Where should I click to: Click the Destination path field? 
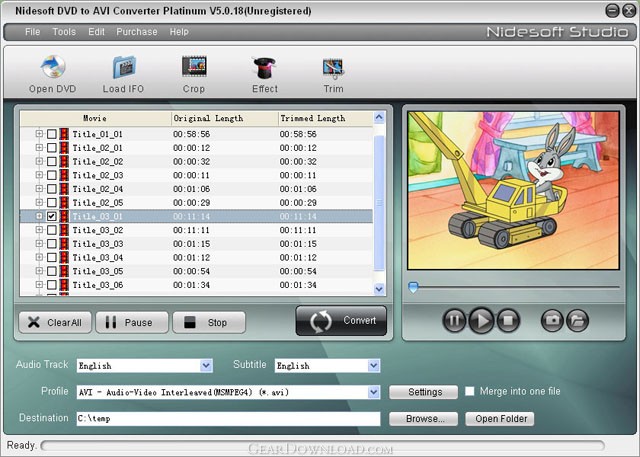(x=229, y=419)
